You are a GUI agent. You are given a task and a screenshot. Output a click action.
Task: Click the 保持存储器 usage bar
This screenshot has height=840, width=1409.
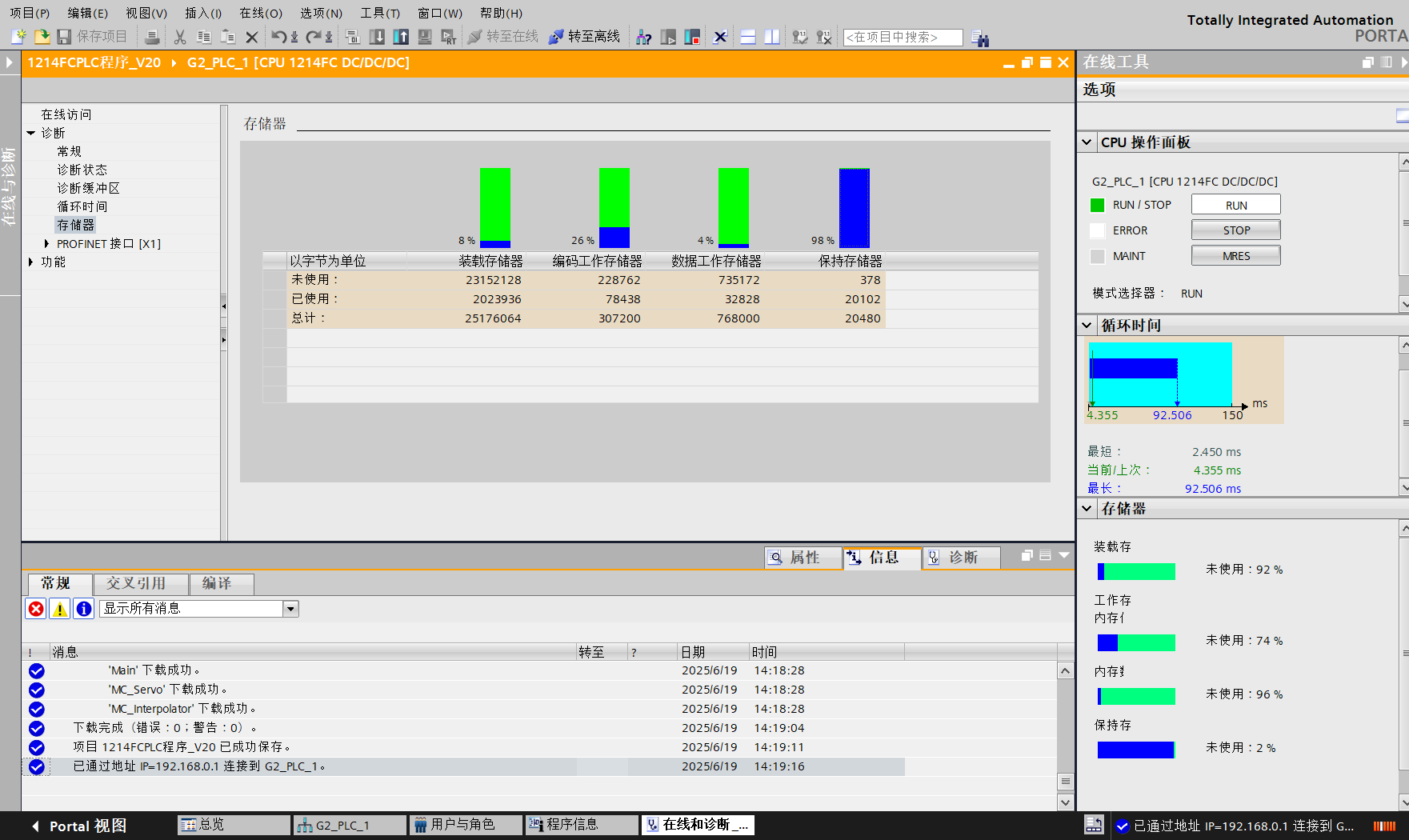(x=854, y=207)
